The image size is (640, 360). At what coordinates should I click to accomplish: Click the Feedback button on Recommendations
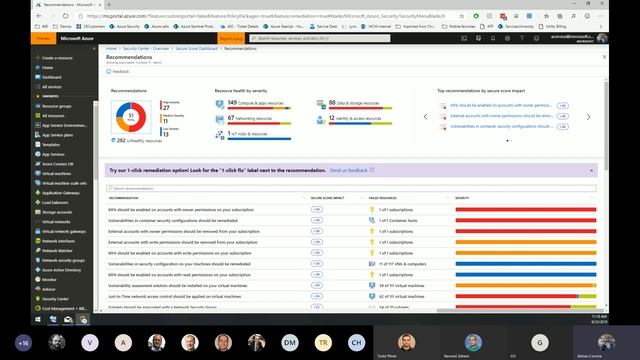(118, 71)
